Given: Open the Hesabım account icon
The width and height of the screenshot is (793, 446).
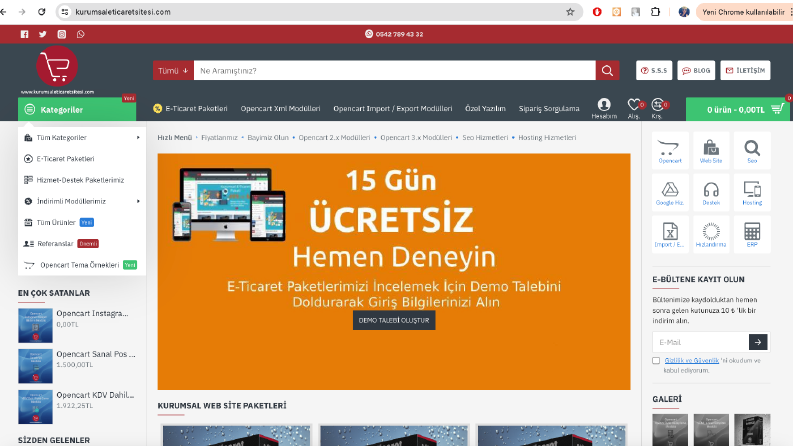Looking at the screenshot, I should click(604, 108).
